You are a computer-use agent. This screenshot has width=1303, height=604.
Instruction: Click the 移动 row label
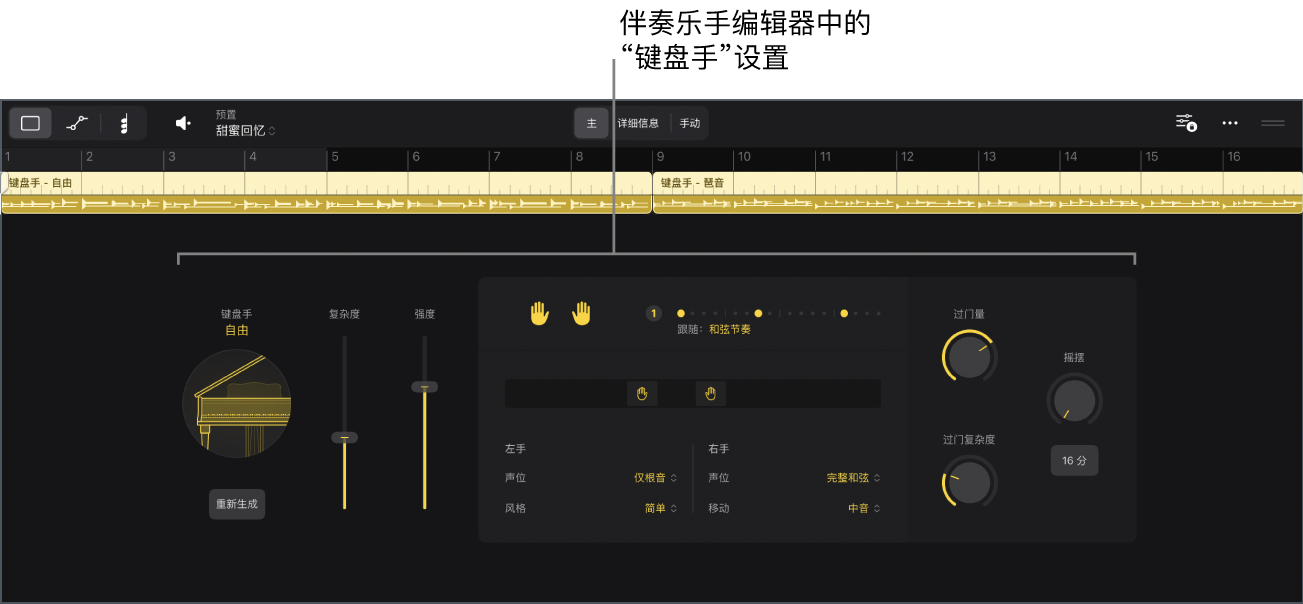pos(719,508)
